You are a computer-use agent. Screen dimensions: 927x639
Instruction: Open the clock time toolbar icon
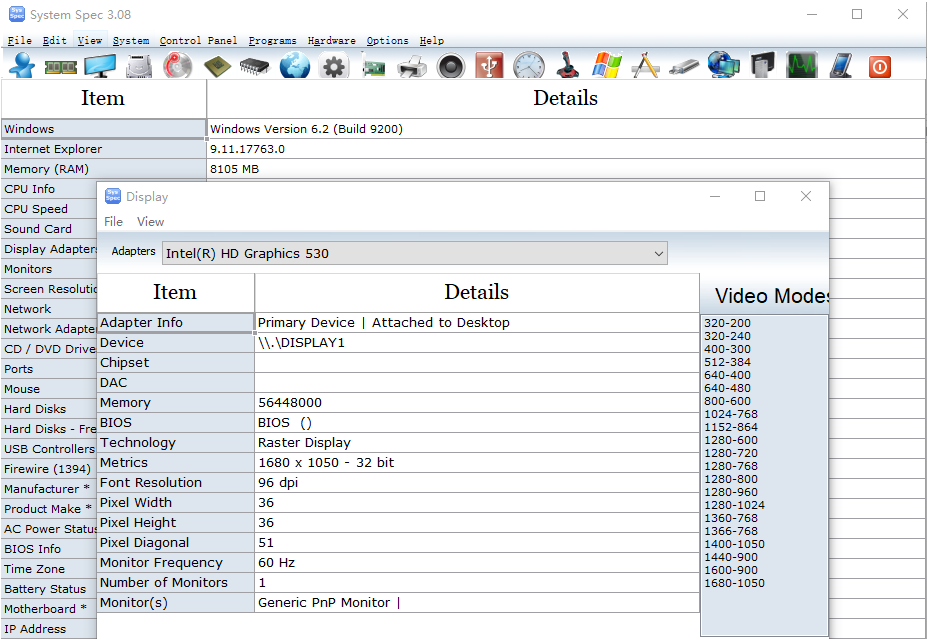(529, 66)
